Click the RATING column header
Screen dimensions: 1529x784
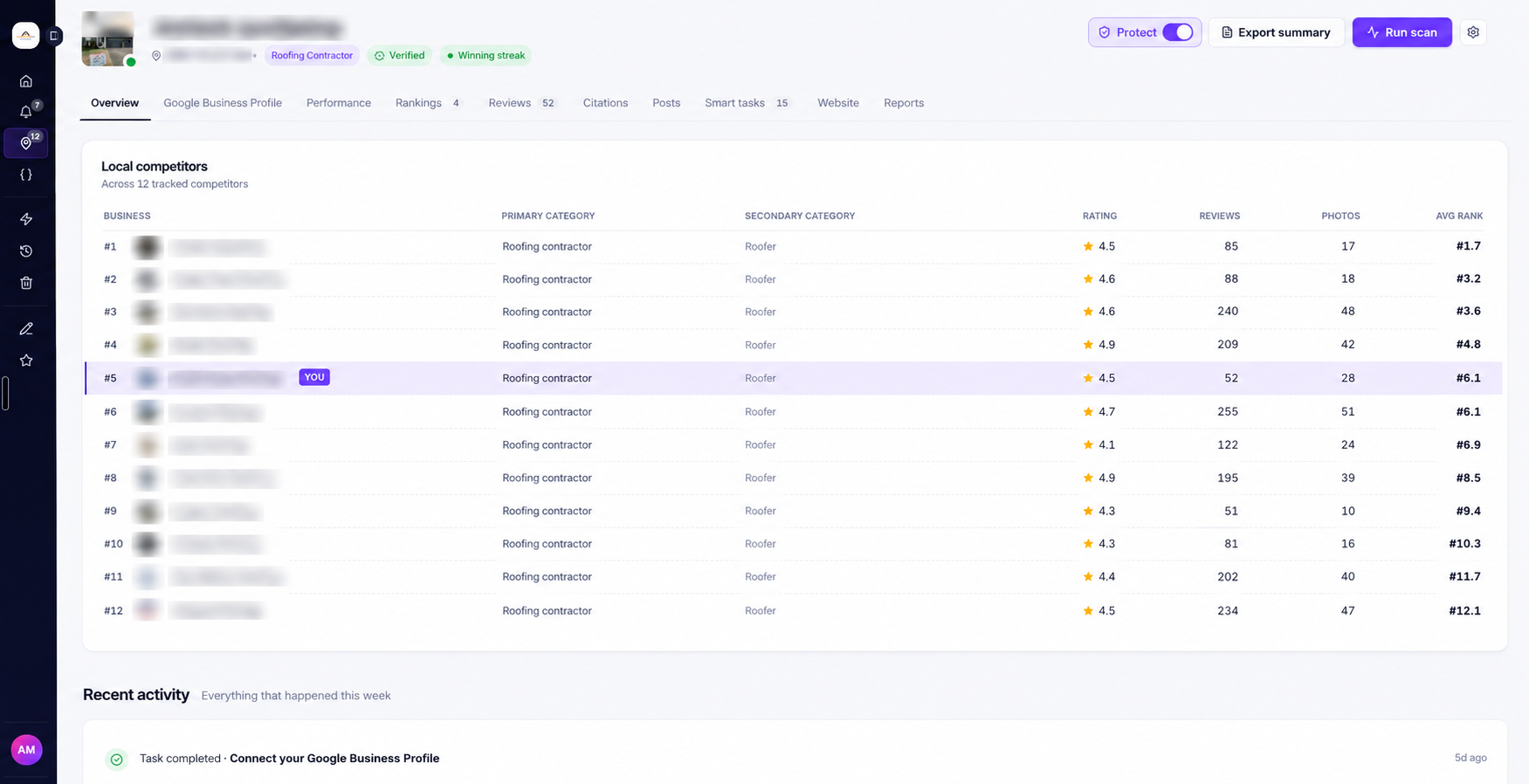(1099, 216)
